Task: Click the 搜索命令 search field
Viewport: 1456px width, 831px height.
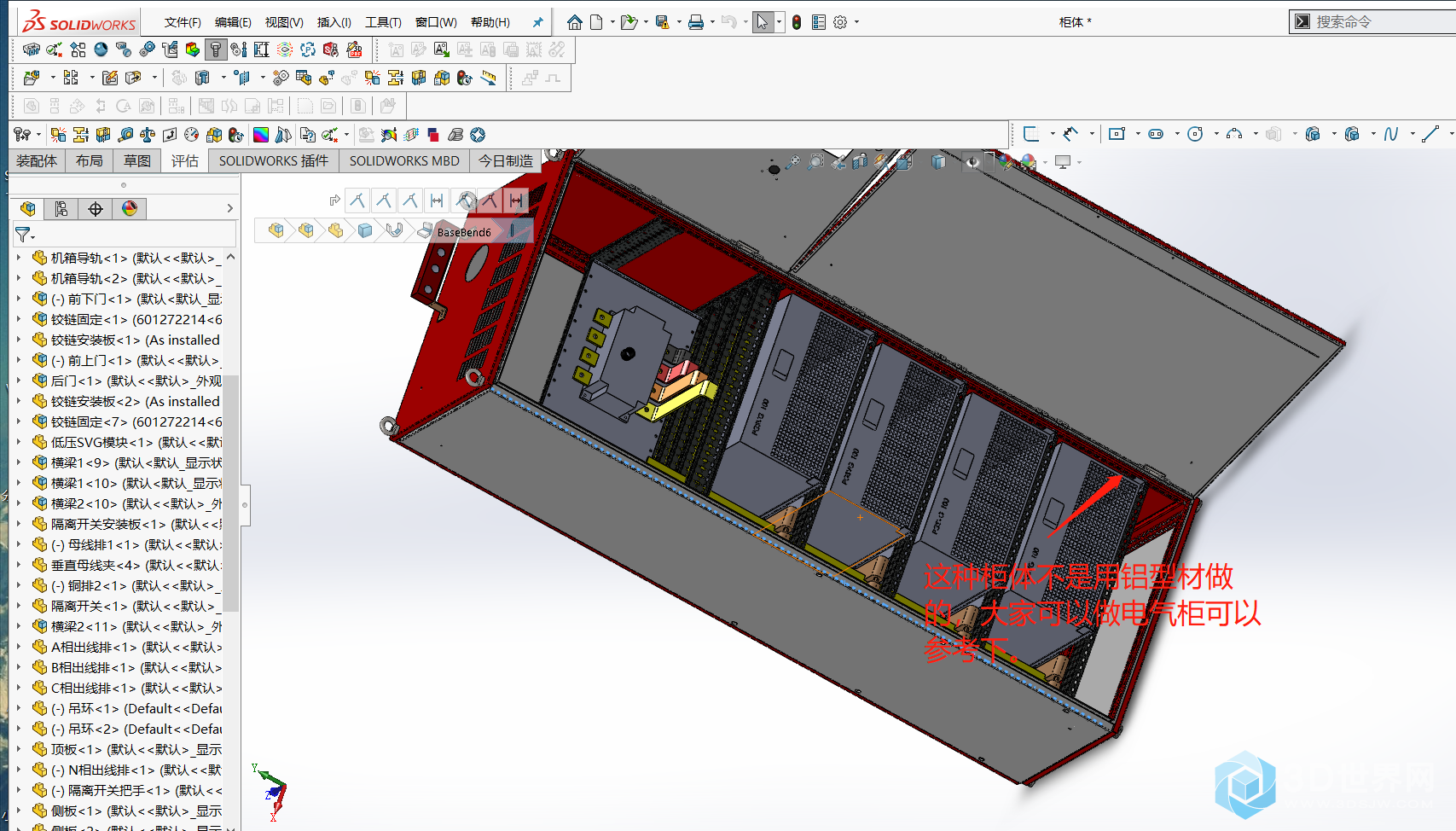Action: [x=1373, y=21]
